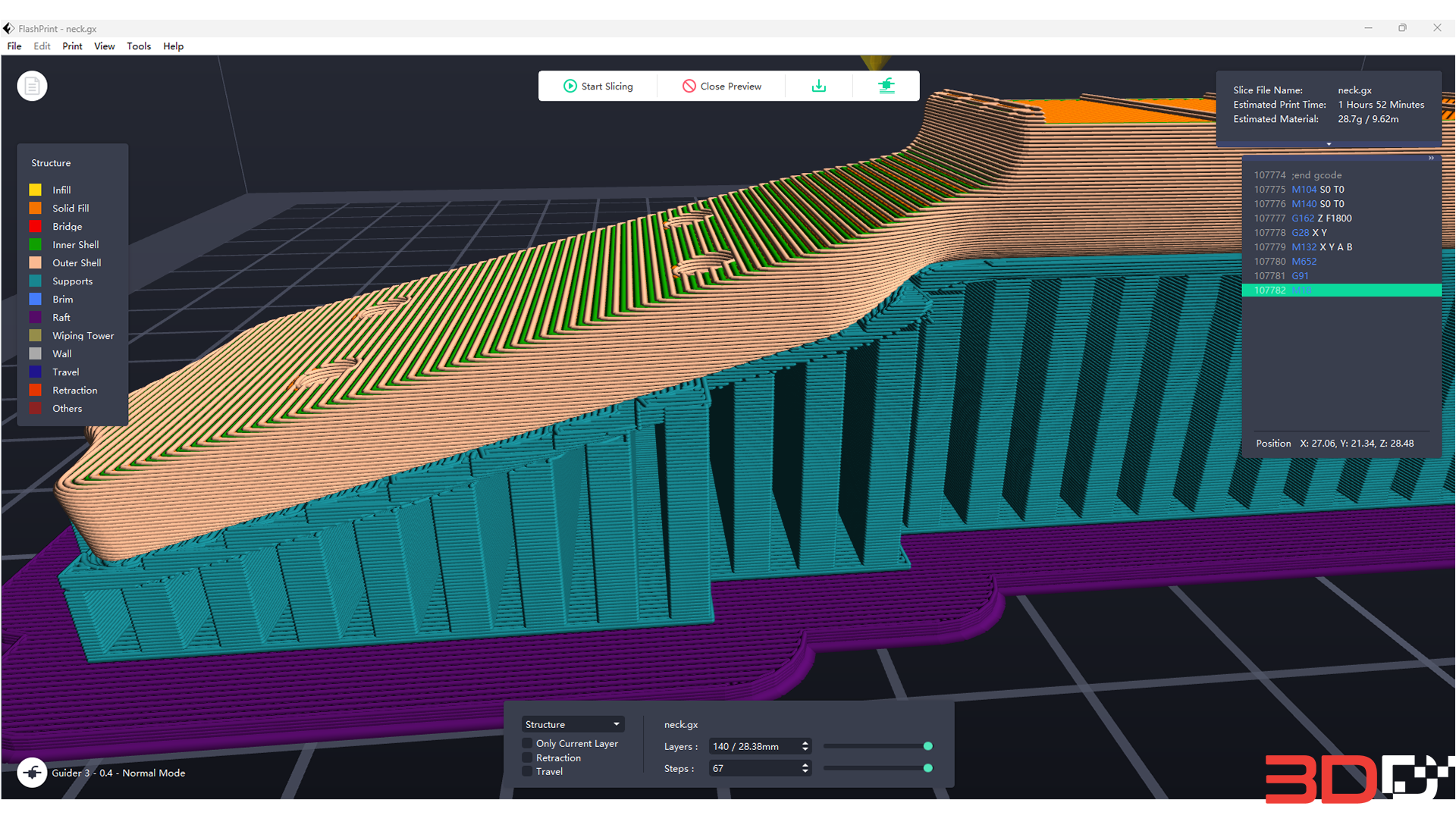Select gcode line 107780 M652

click(x=1341, y=262)
